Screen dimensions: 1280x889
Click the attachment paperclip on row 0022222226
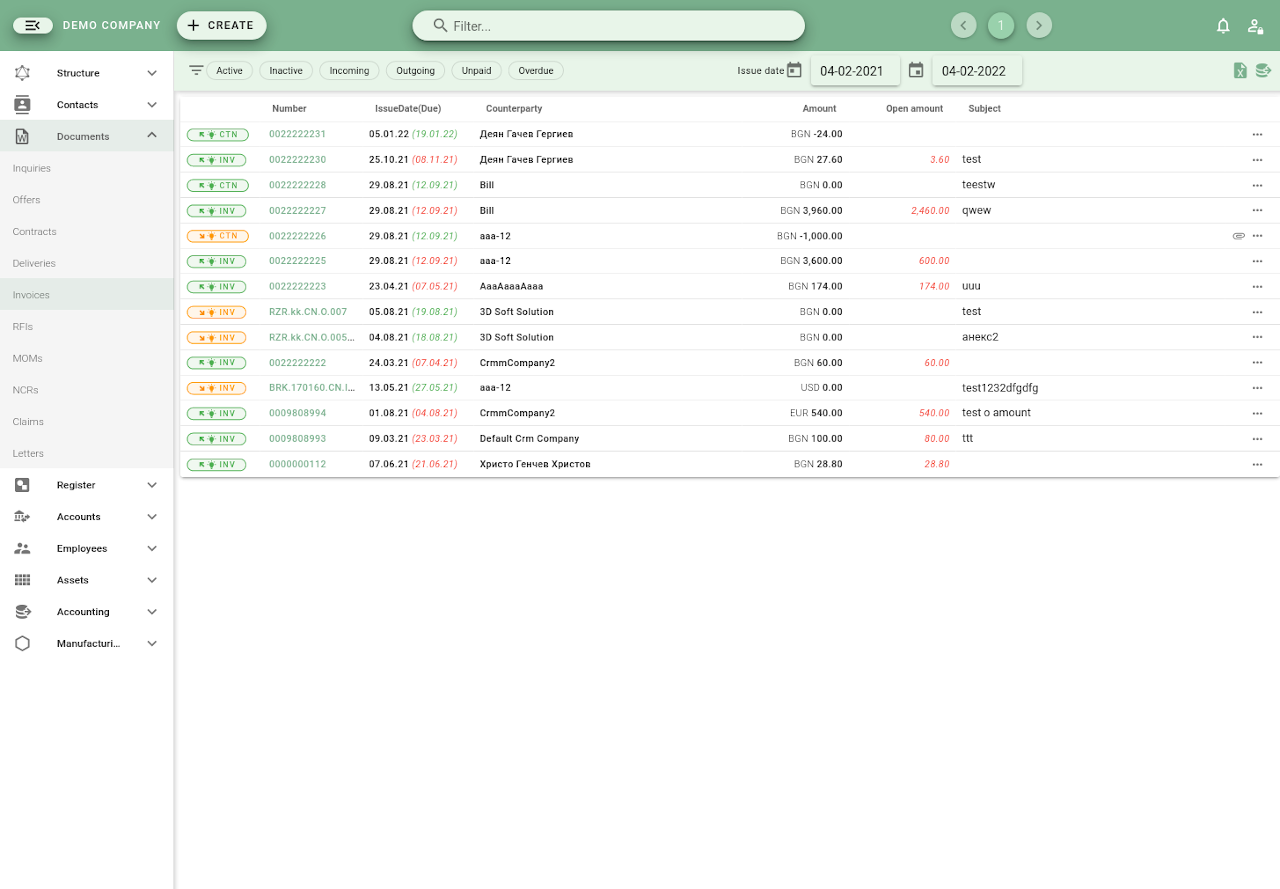(x=1239, y=236)
